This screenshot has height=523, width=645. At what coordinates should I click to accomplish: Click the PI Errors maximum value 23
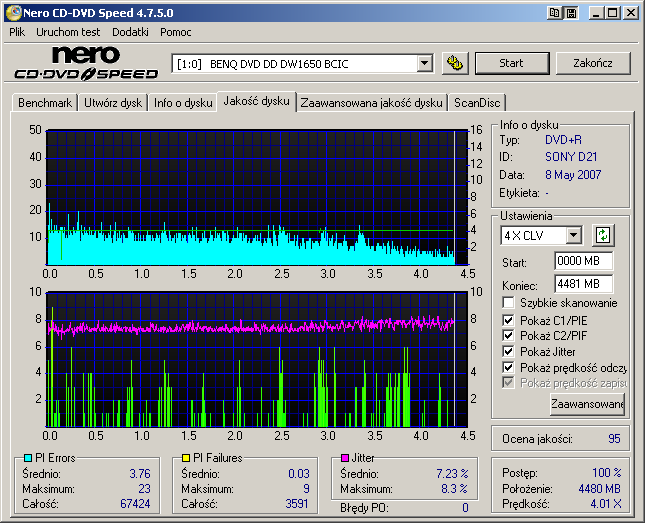[144, 489]
